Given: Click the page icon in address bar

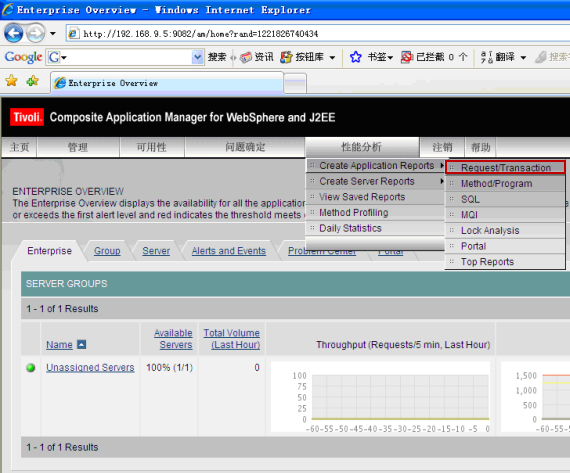Looking at the screenshot, I should click(73, 33).
